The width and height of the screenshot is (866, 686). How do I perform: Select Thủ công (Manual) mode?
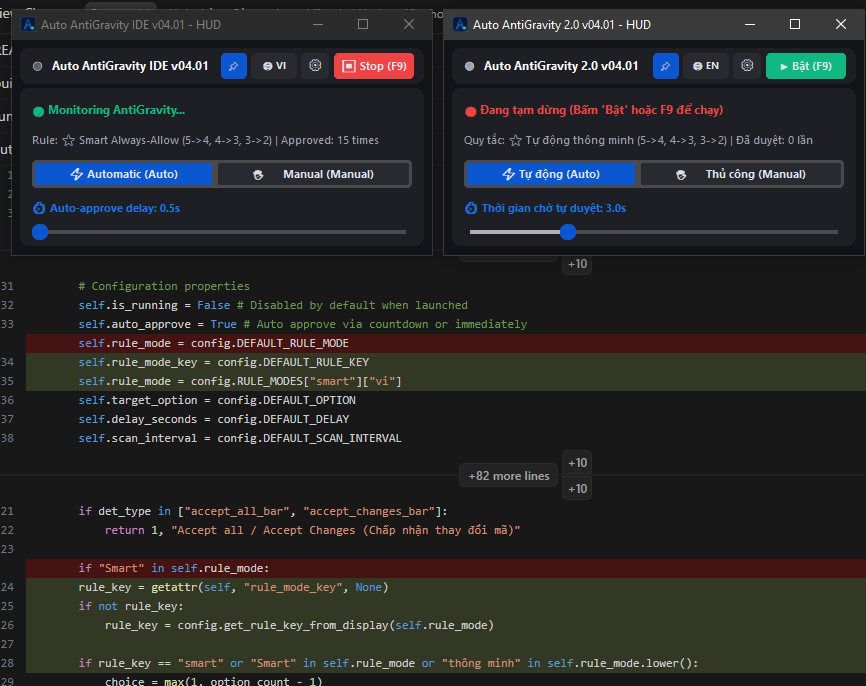click(x=741, y=174)
